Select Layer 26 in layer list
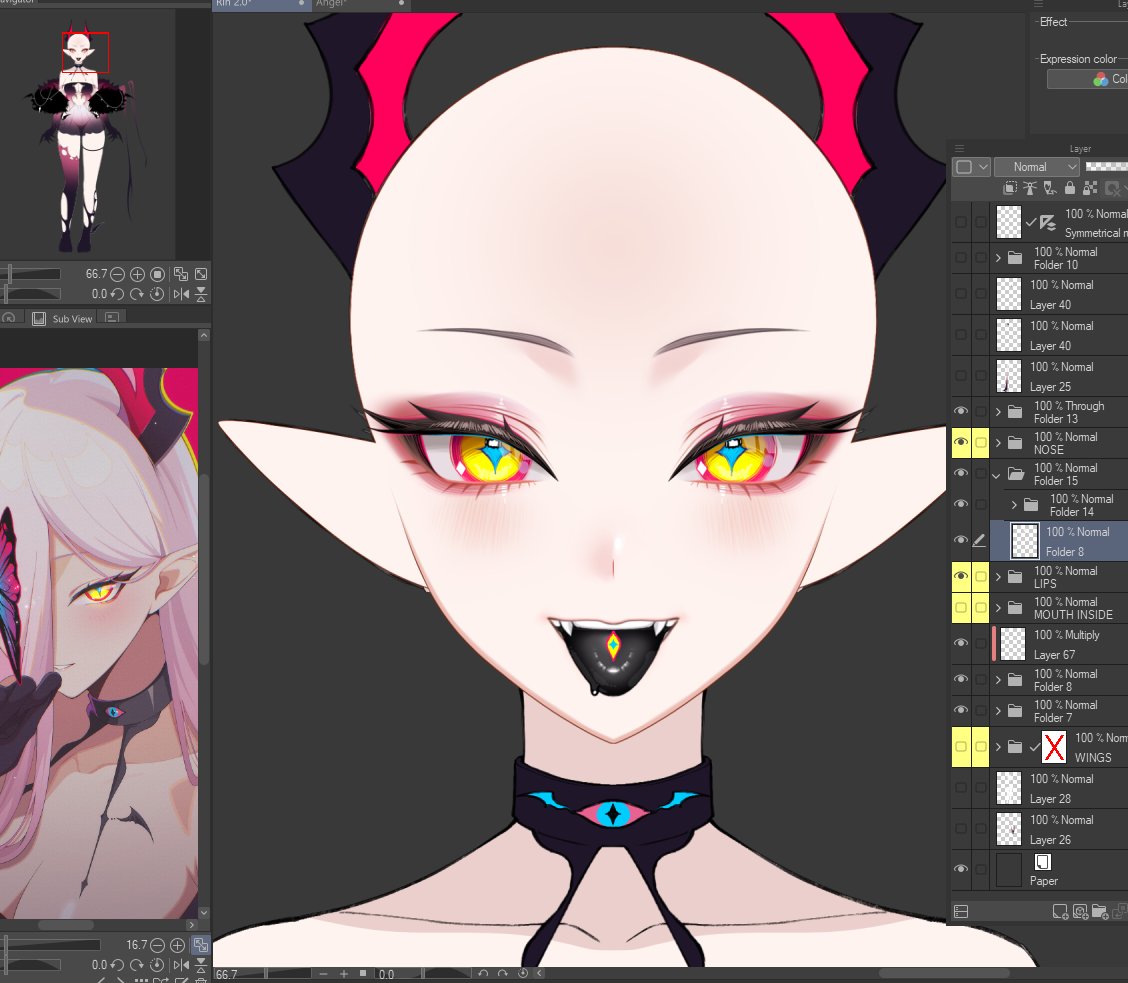 click(x=1059, y=829)
